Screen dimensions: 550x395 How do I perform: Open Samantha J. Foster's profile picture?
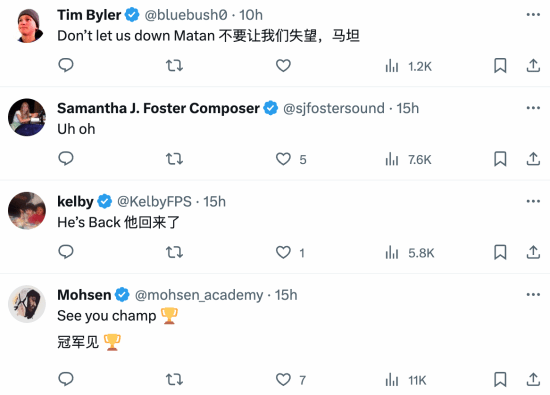click(x=27, y=117)
